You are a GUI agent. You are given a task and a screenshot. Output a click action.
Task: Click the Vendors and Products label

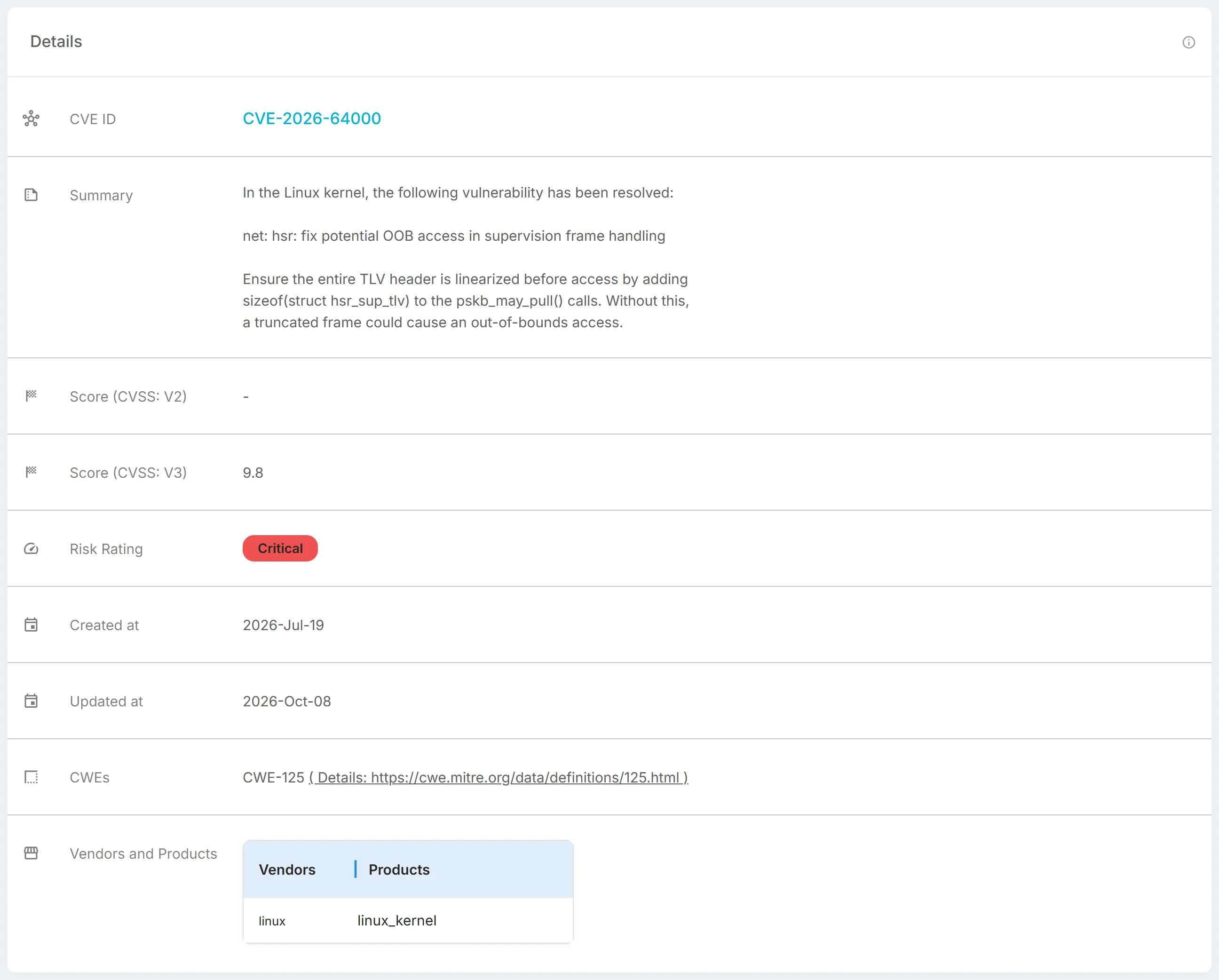(x=143, y=854)
